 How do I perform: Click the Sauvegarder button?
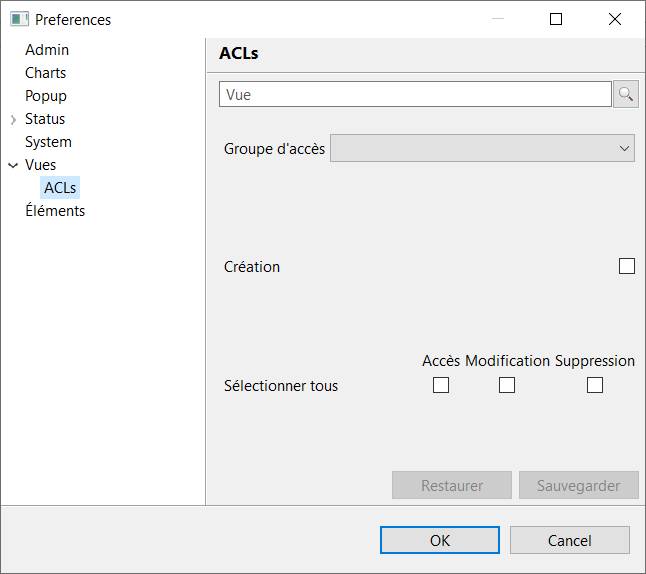pyautogui.click(x=579, y=486)
